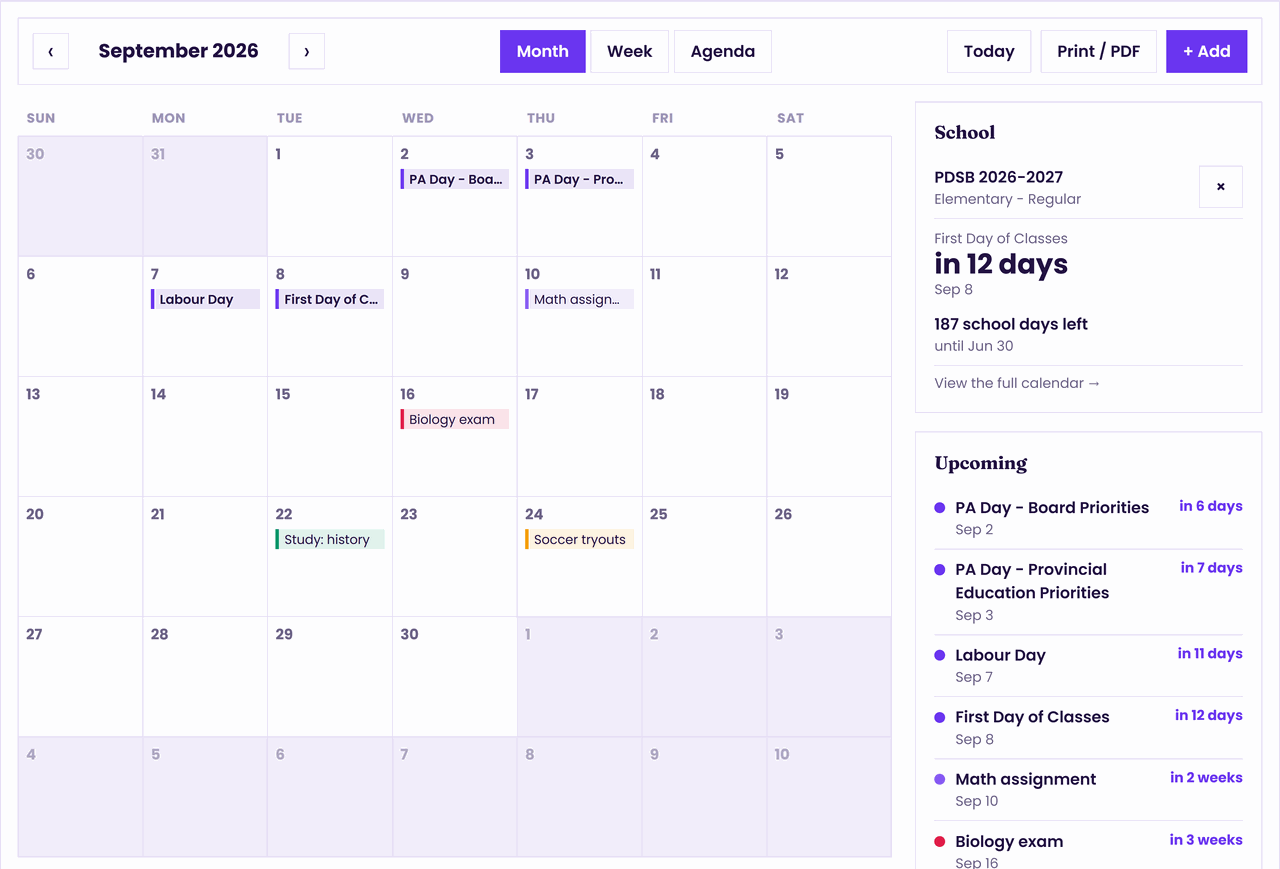Screen dimensions: 1280x869
Task: Select September 1 day cell
Action: 330,197
